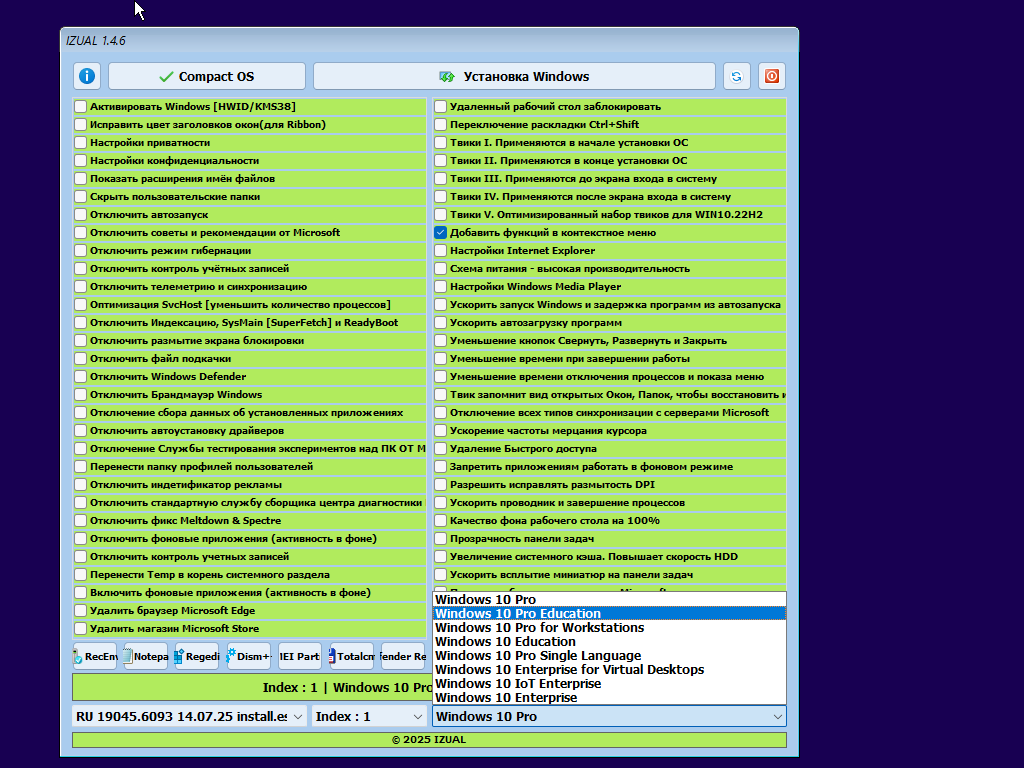Viewport: 1024px width, 768px height.
Task: Click the Index : 1 | Windows 10 Pro status bar
Action: pos(252,687)
